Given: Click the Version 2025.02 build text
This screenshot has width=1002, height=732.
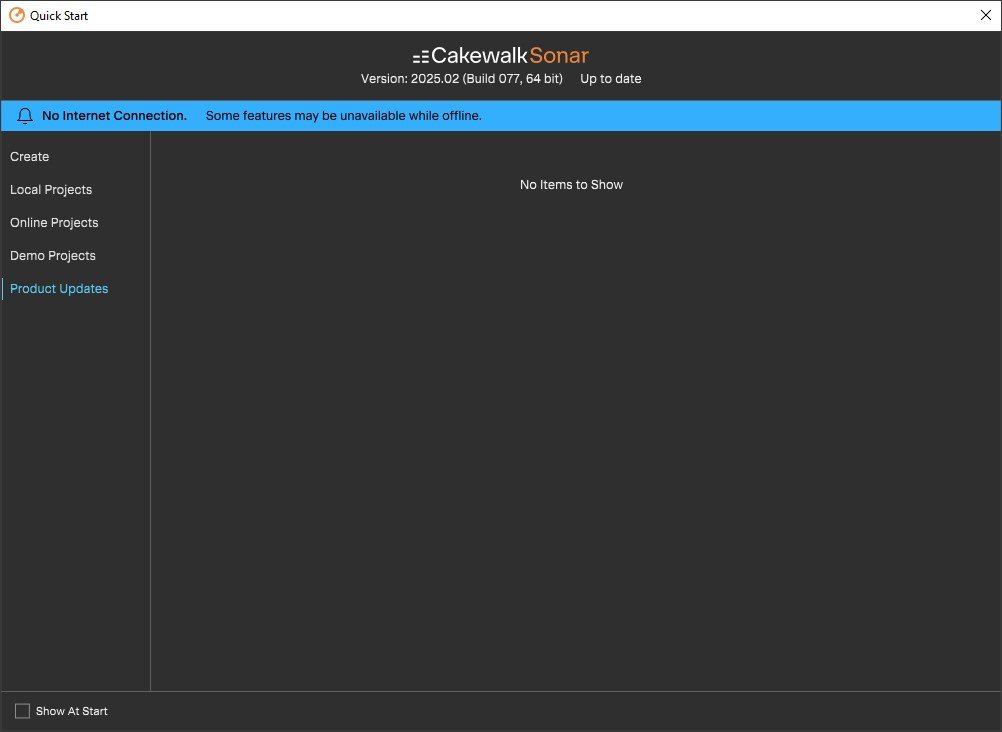Looking at the screenshot, I should click(x=461, y=79).
